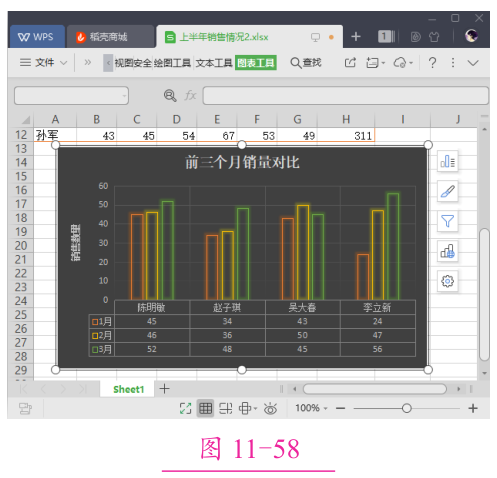Click the vertical axis title 销售数量
This screenshot has width=497, height=478.
[x=75, y=242]
